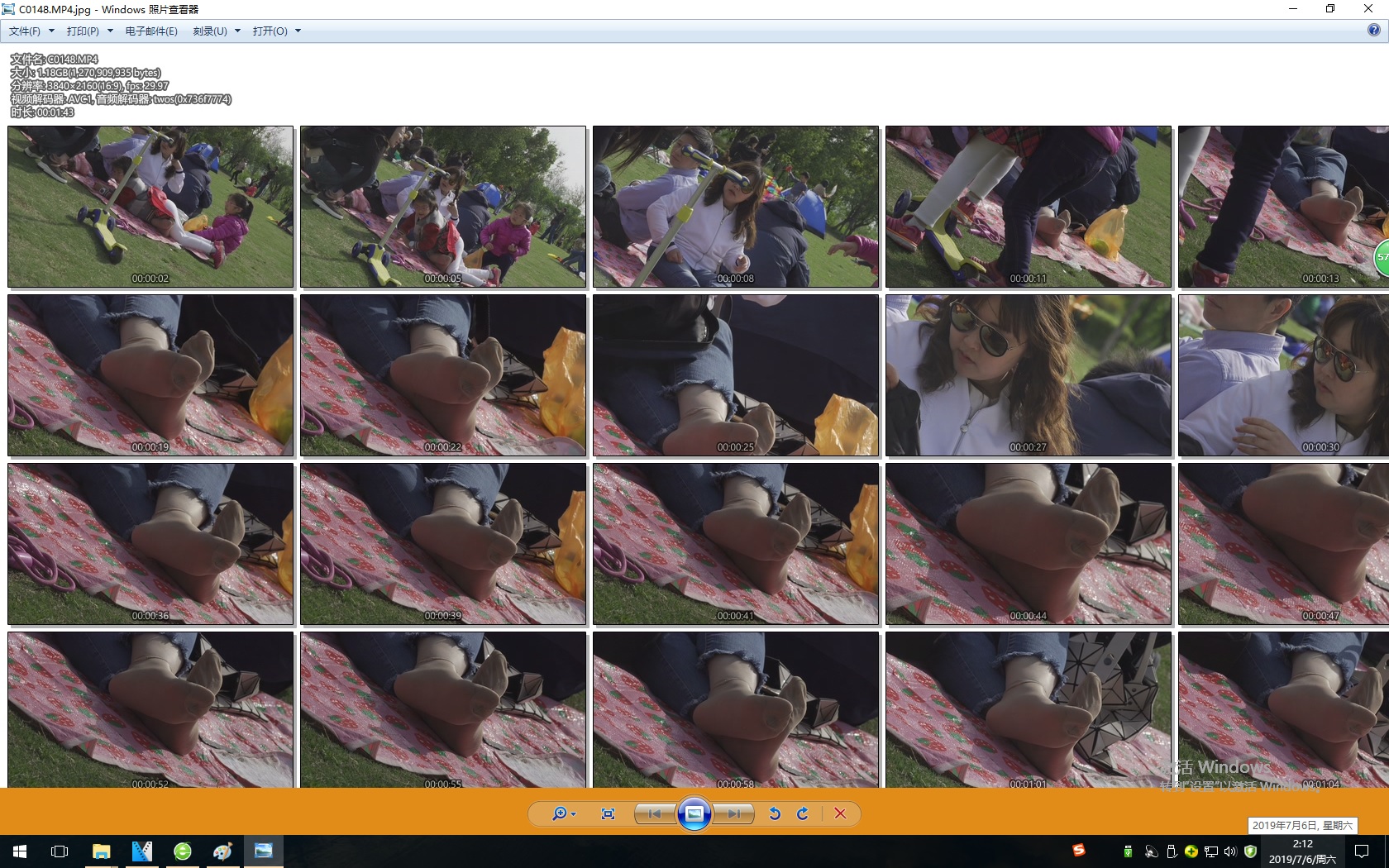The height and width of the screenshot is (868, 1389).
Task: Open Task View from the taskbar
Action: click(60, 851)
